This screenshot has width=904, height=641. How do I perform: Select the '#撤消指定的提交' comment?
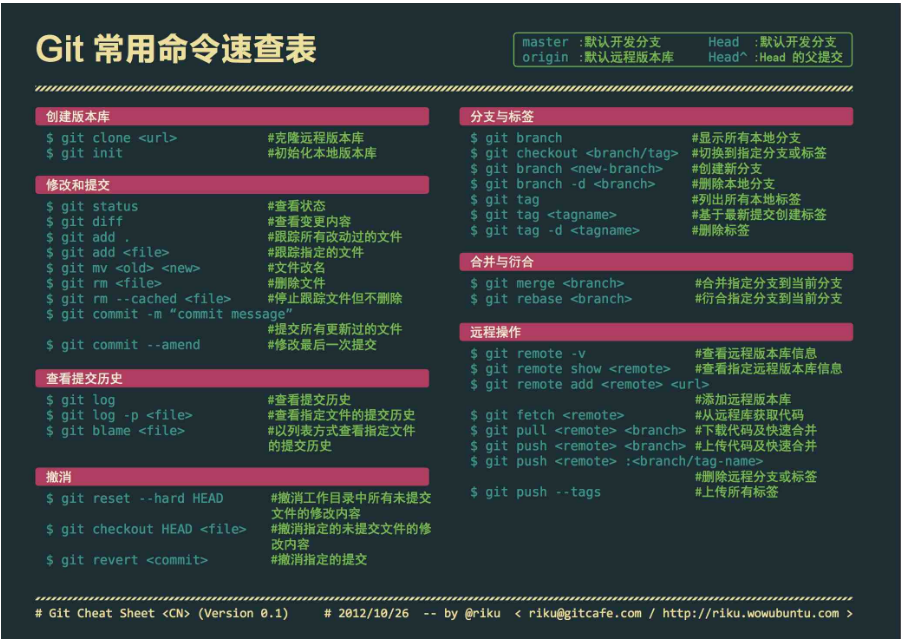[319, 560]
